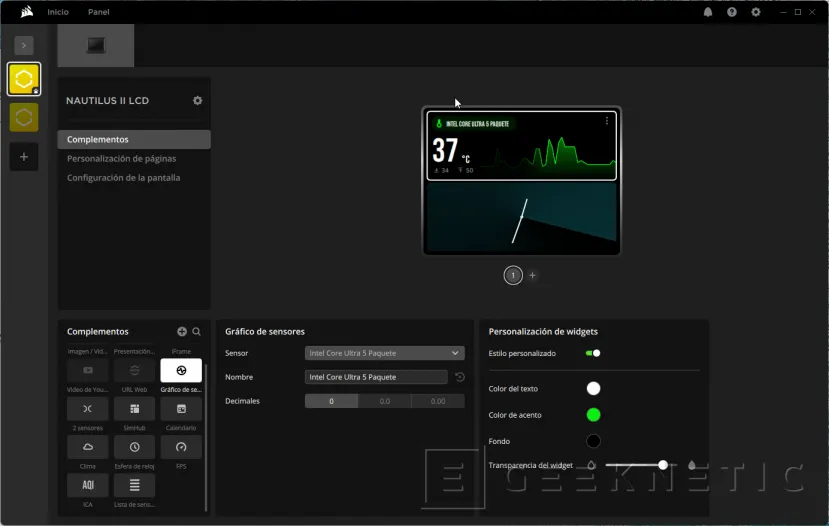The height and width of the screenshot is (526, 829).
Task: Add the Video de YouTube widget
Action: point(88,371)
